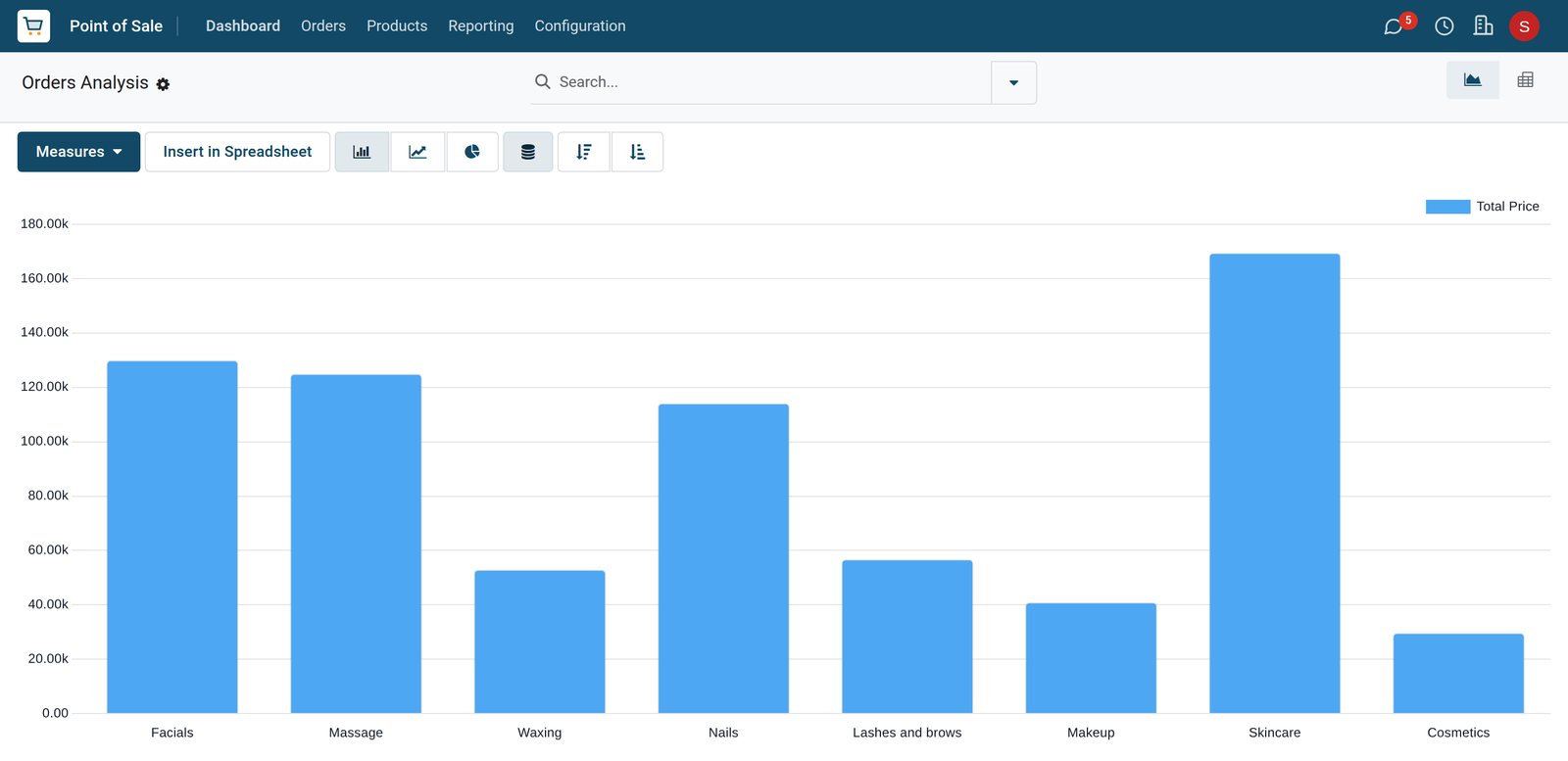Click the Orders Analysis heading text

(x=85, y=82)
